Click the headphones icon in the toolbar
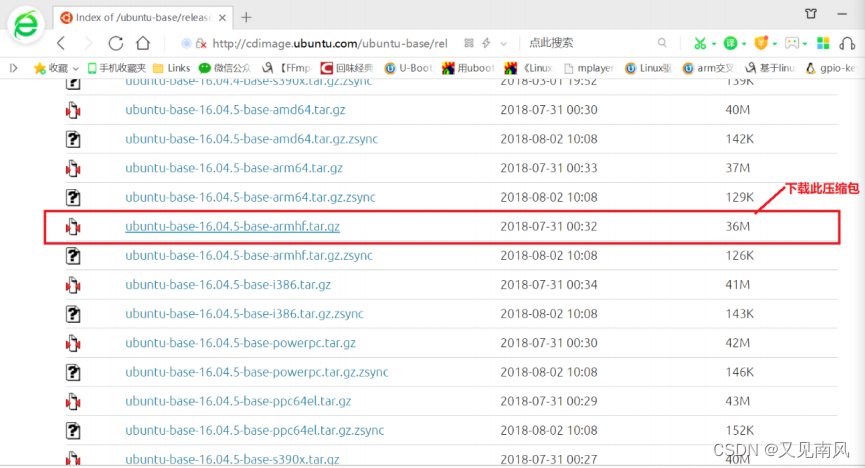The height and width of the screenshot is (468, 865). pyautogui.click(x=847, y=43)
